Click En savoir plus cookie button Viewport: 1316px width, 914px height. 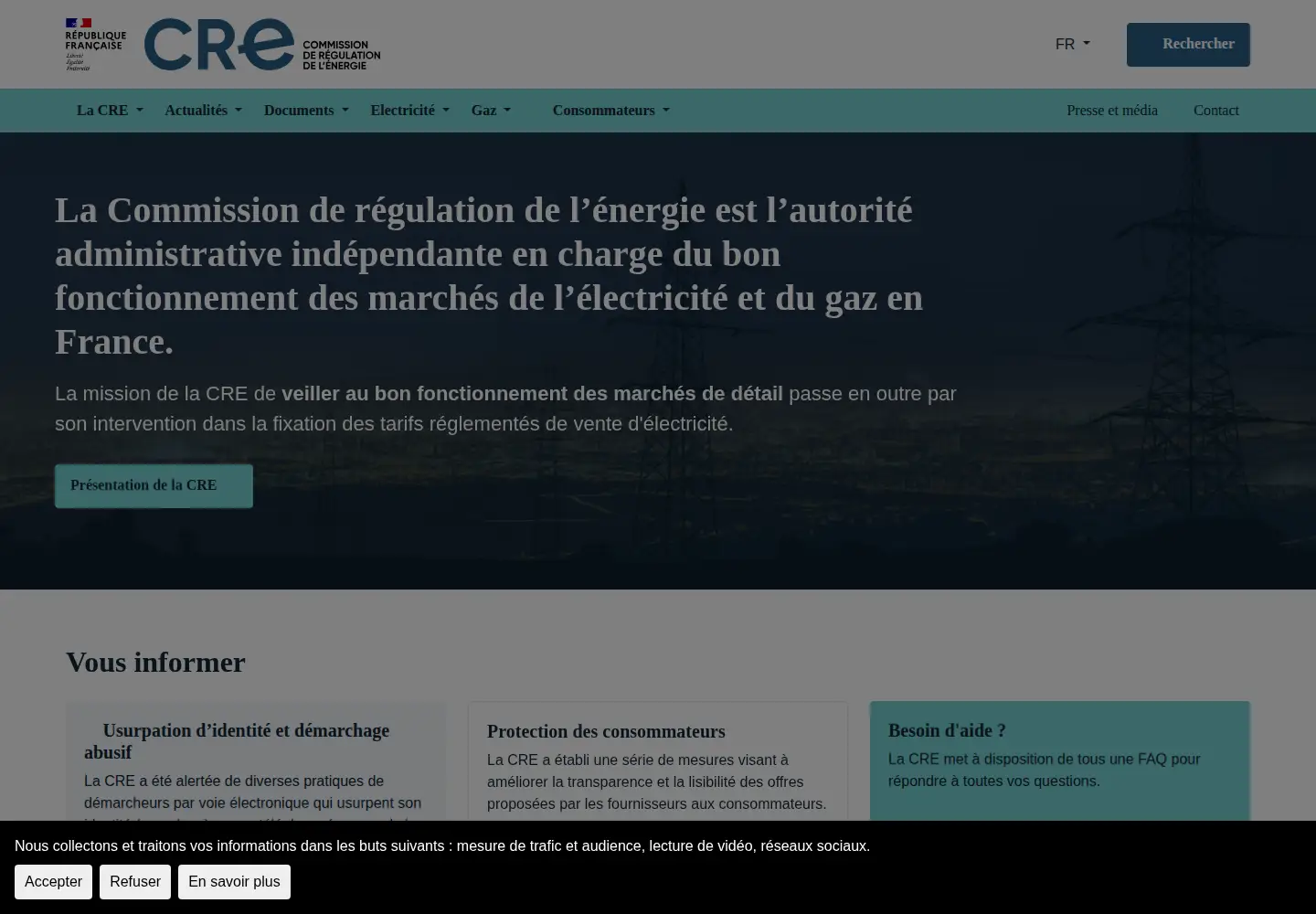pos(234,882)
